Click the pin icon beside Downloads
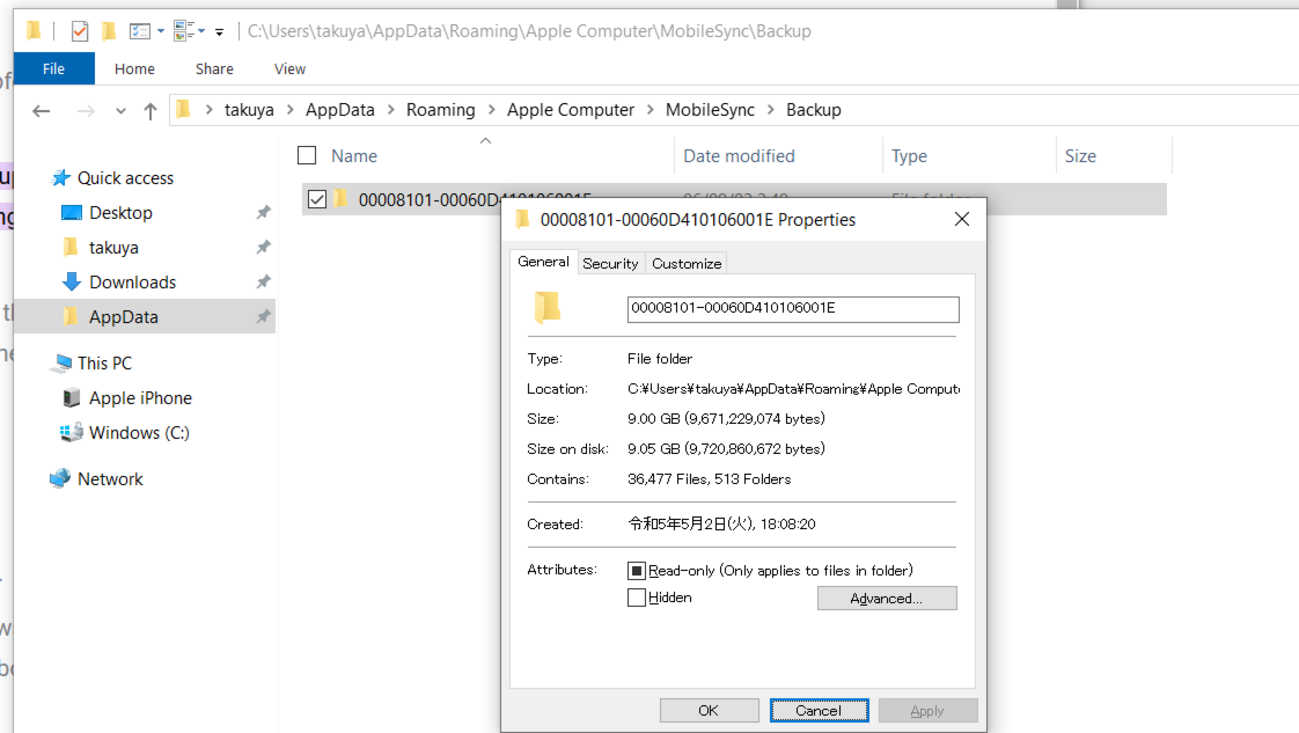This screenshot has width=1299, height=733. tap(263, 282)
